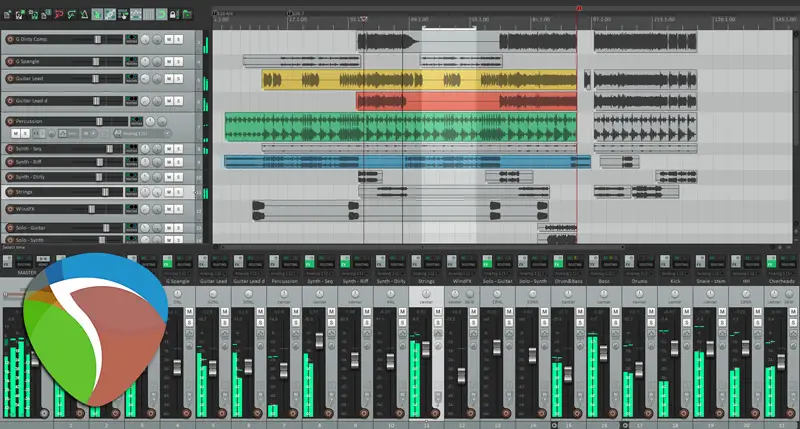800x429 pixels.
Task: Toggle MONO button on the Master strip
Action: [x=43, y=260]
